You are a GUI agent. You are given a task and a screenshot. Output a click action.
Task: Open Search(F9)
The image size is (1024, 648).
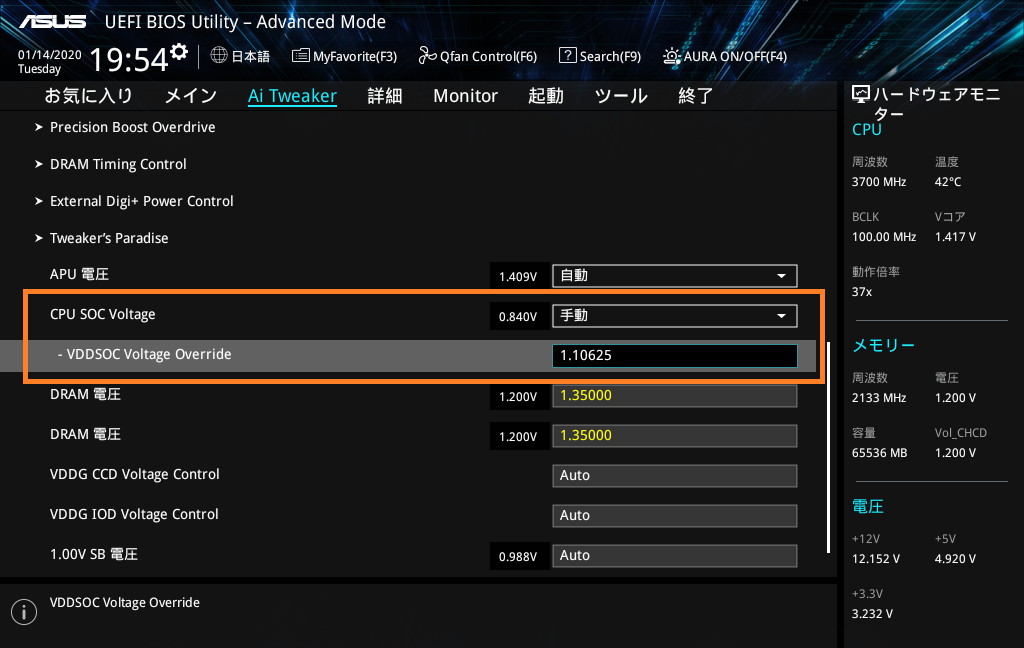click(610, 56)
